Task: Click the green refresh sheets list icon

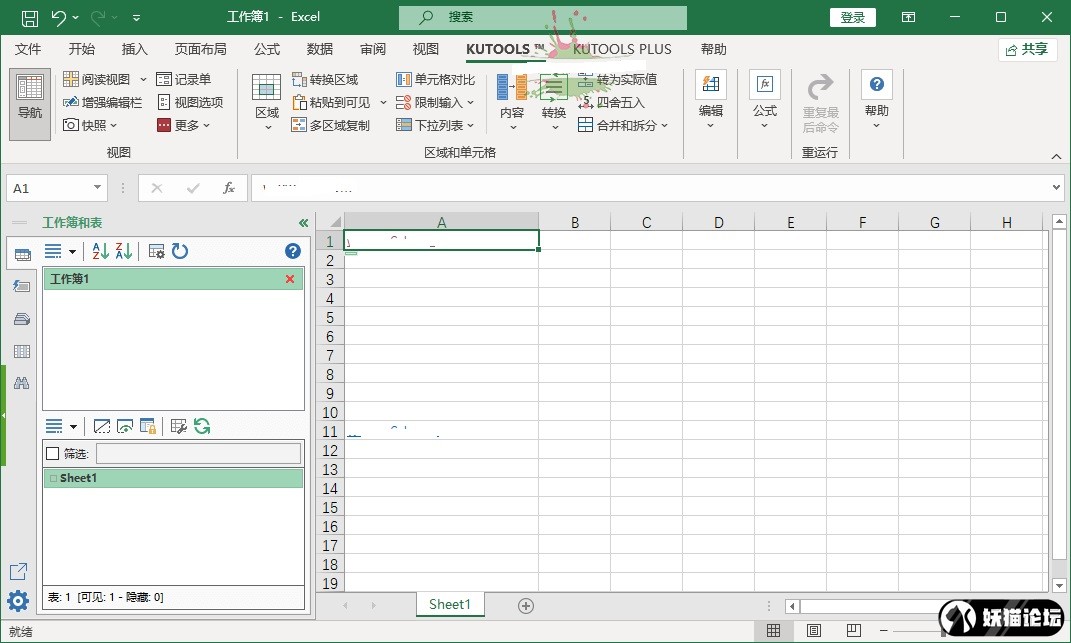Action: click(202, 426)
